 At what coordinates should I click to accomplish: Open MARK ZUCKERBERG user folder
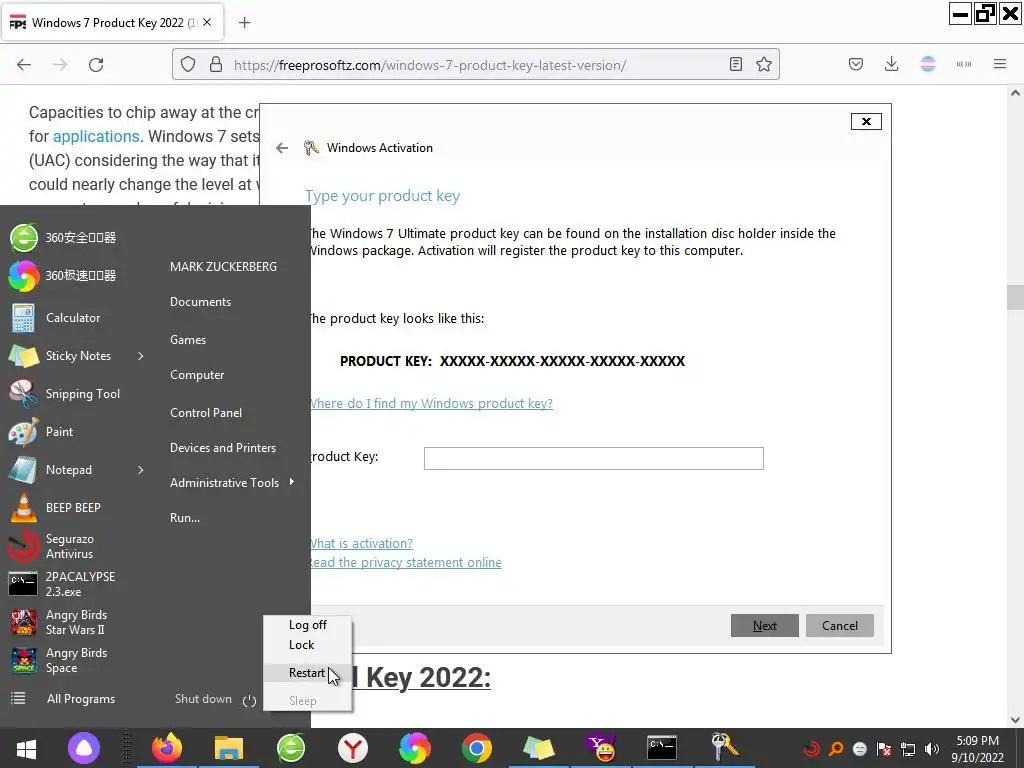coord(223,266)
